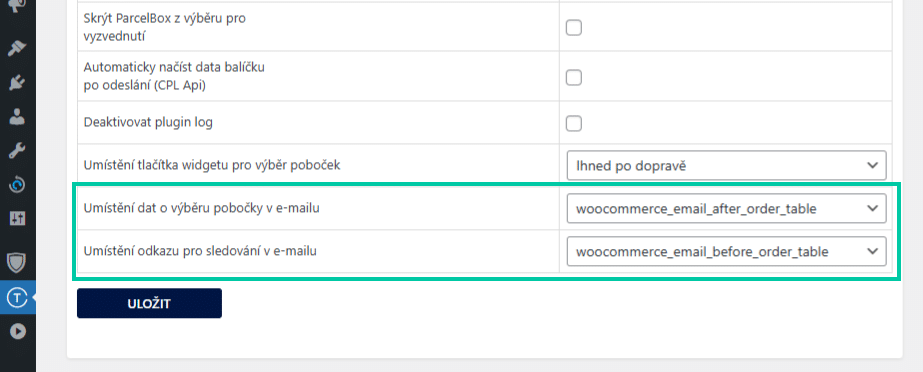
Task: Open the Settings sliders icon in sidebar
Action: coord(17,219)
